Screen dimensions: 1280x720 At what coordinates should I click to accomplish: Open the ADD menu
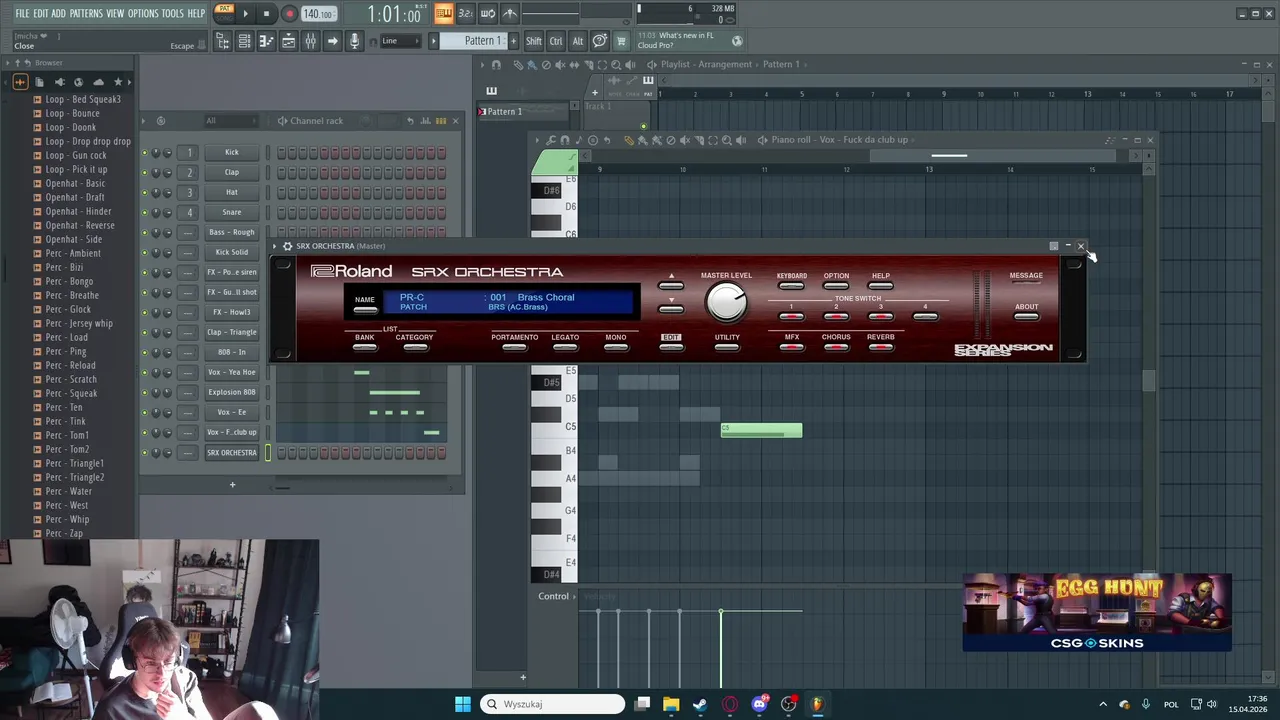tap(59, 13)
